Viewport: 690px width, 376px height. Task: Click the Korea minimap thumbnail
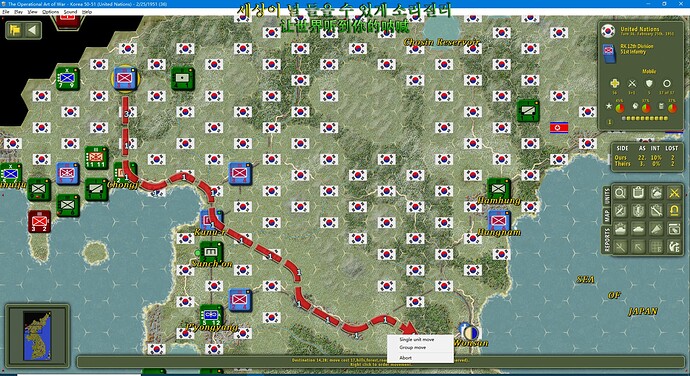[38, 335]
